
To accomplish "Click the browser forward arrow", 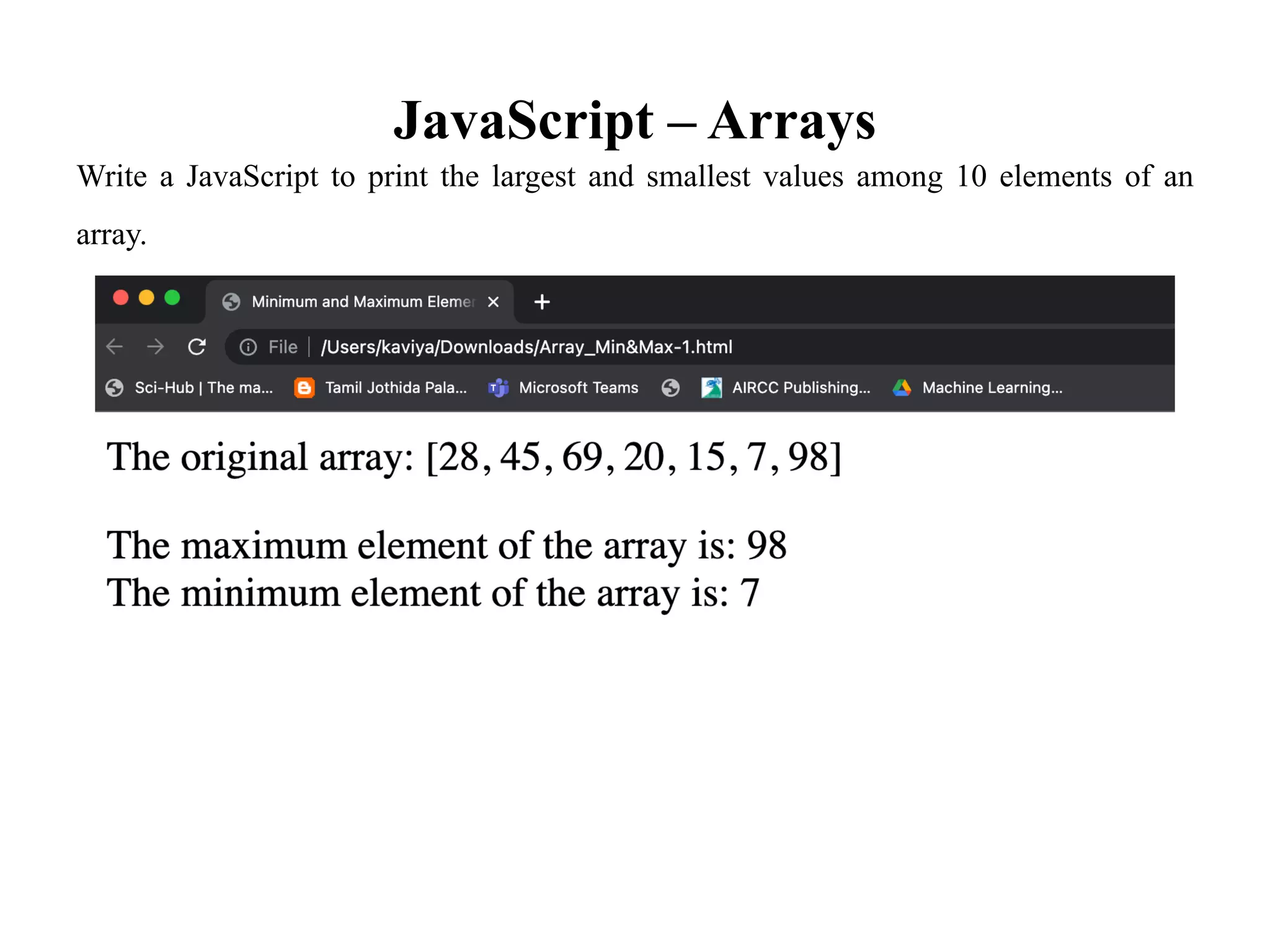I will [x=156, y=346].
